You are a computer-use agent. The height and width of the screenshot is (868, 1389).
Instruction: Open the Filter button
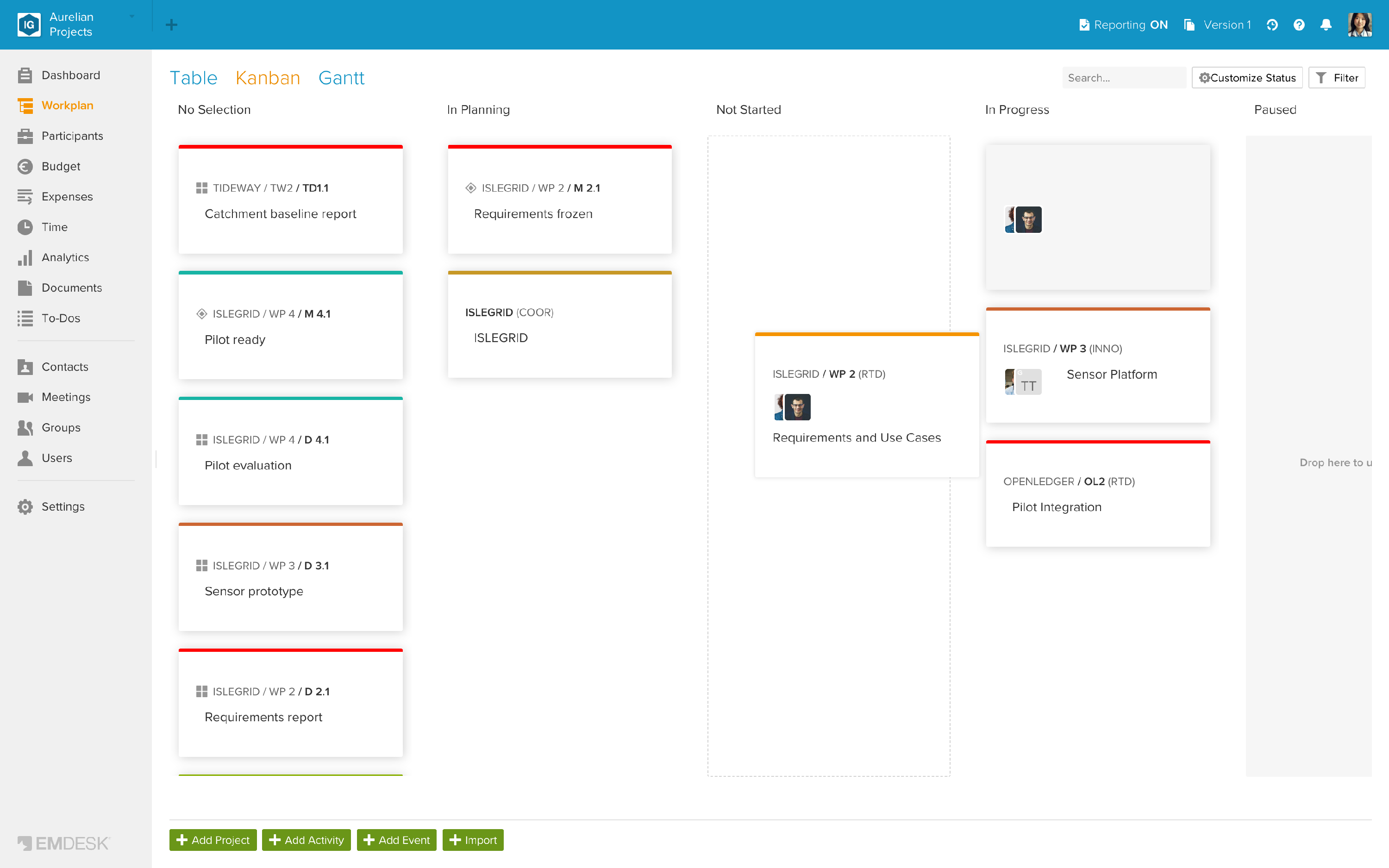(1337, 77)
